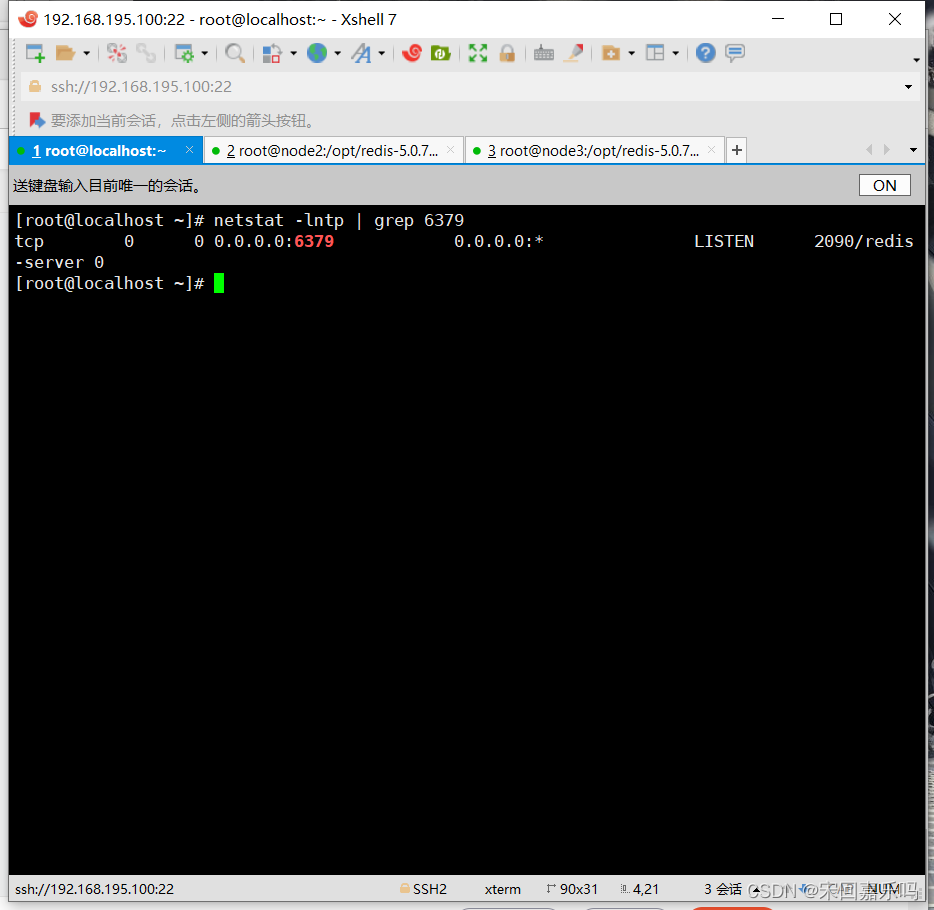Switch to tab 2 root@node2
Viewport: 934px width, 910px height.
pyautogui.click(x=332, y=151)
